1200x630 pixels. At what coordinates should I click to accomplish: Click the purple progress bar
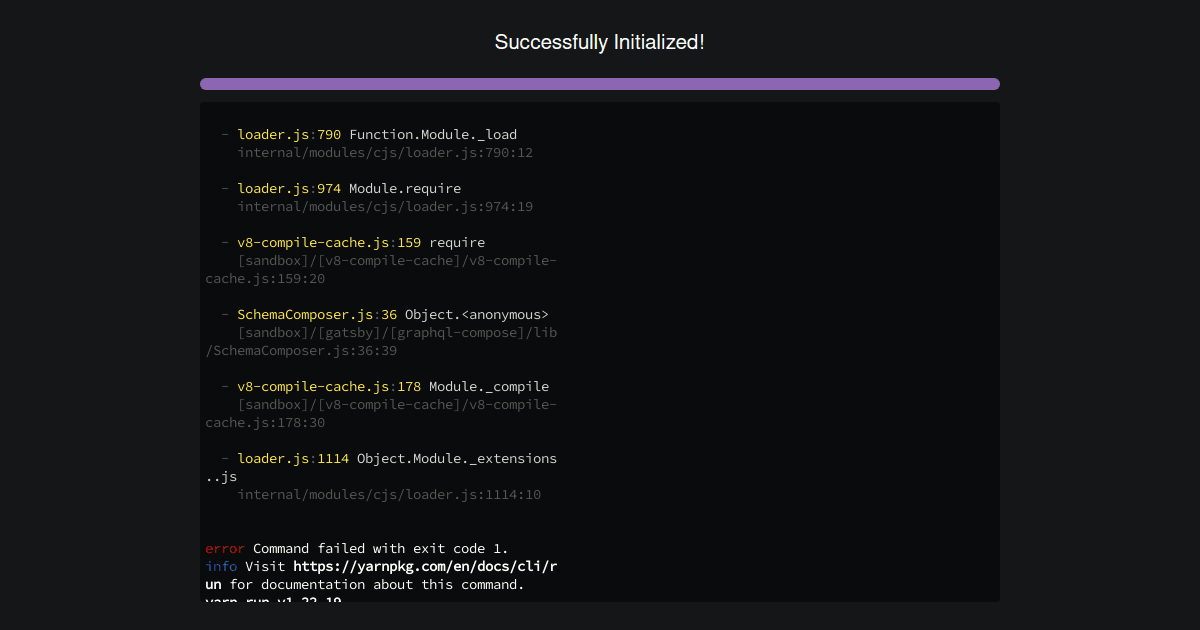tap(600, 84)
